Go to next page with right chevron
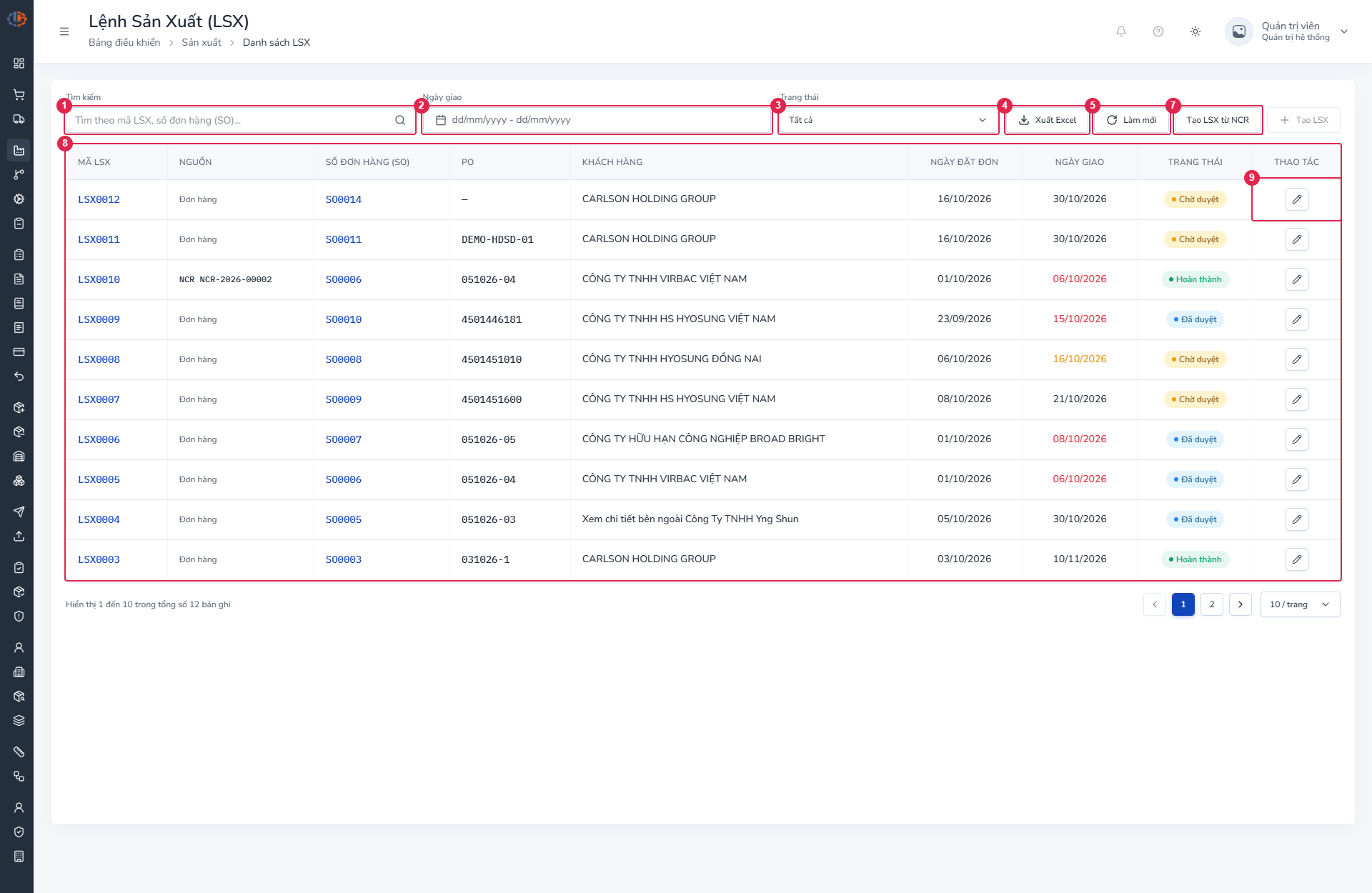The height and width of the screenshot is (893, 1372). (x=1241, y=604)
